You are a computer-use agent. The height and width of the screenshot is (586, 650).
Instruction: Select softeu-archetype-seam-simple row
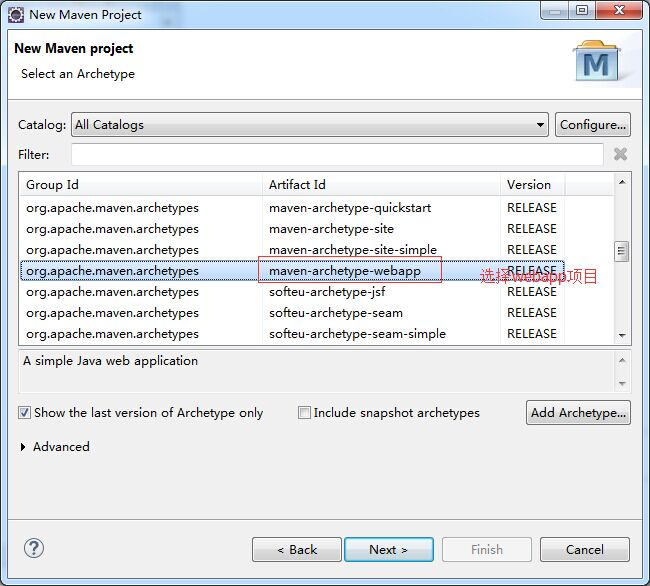coord(292,334)
